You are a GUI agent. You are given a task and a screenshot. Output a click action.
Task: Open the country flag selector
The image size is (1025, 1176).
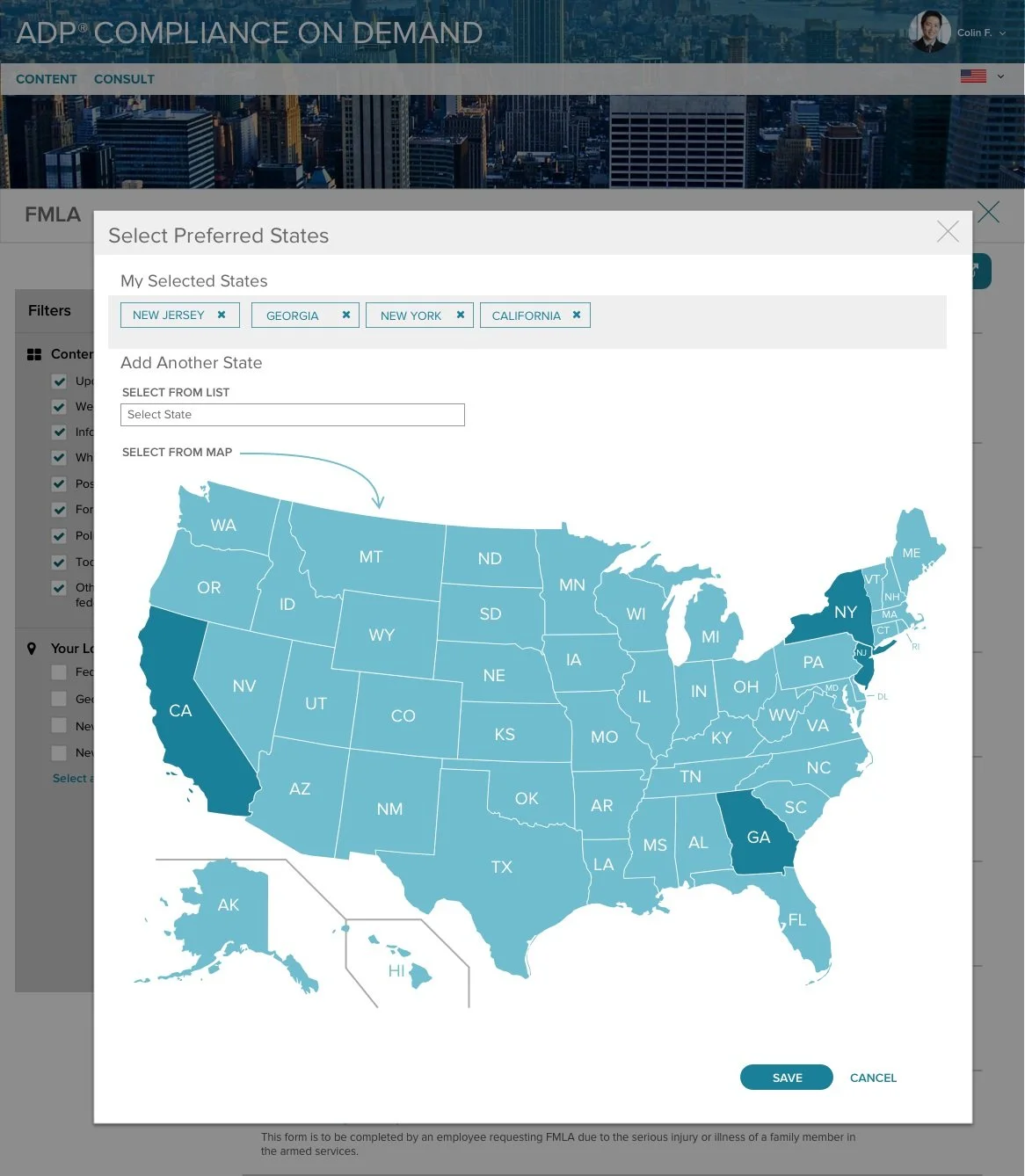coord(982,76)
